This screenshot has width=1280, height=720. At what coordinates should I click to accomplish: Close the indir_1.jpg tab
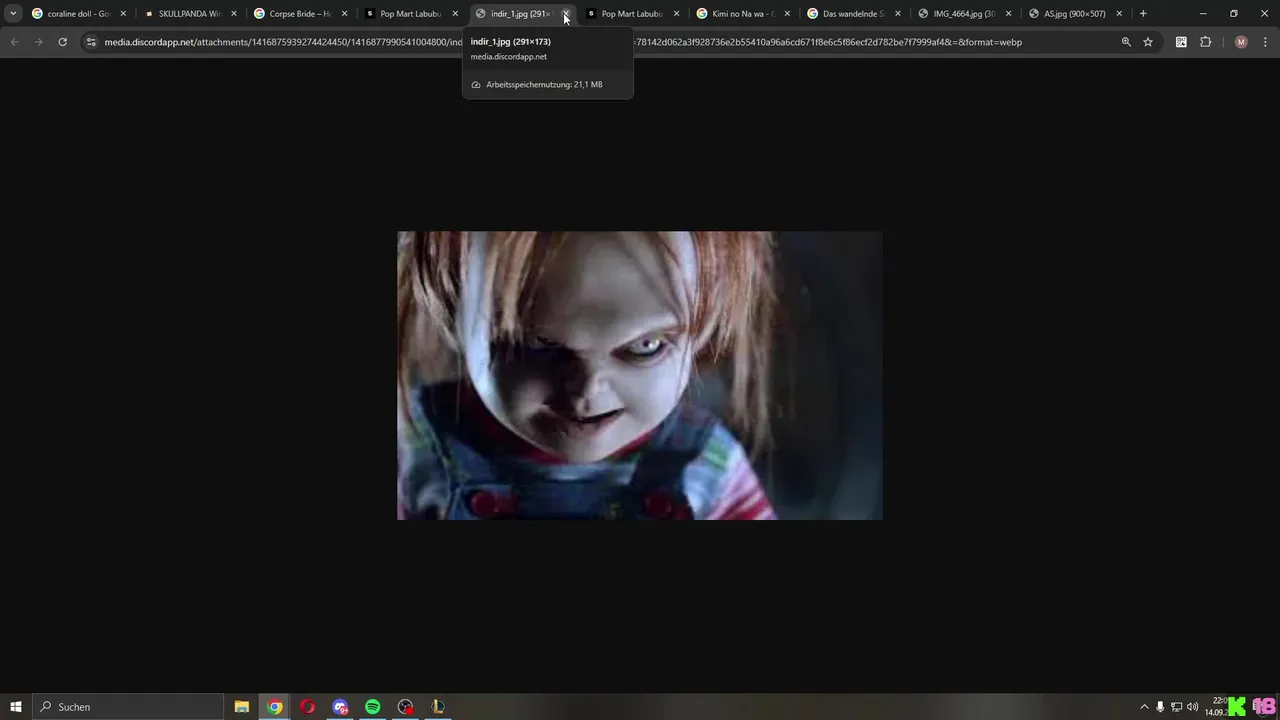click(565, 14)
